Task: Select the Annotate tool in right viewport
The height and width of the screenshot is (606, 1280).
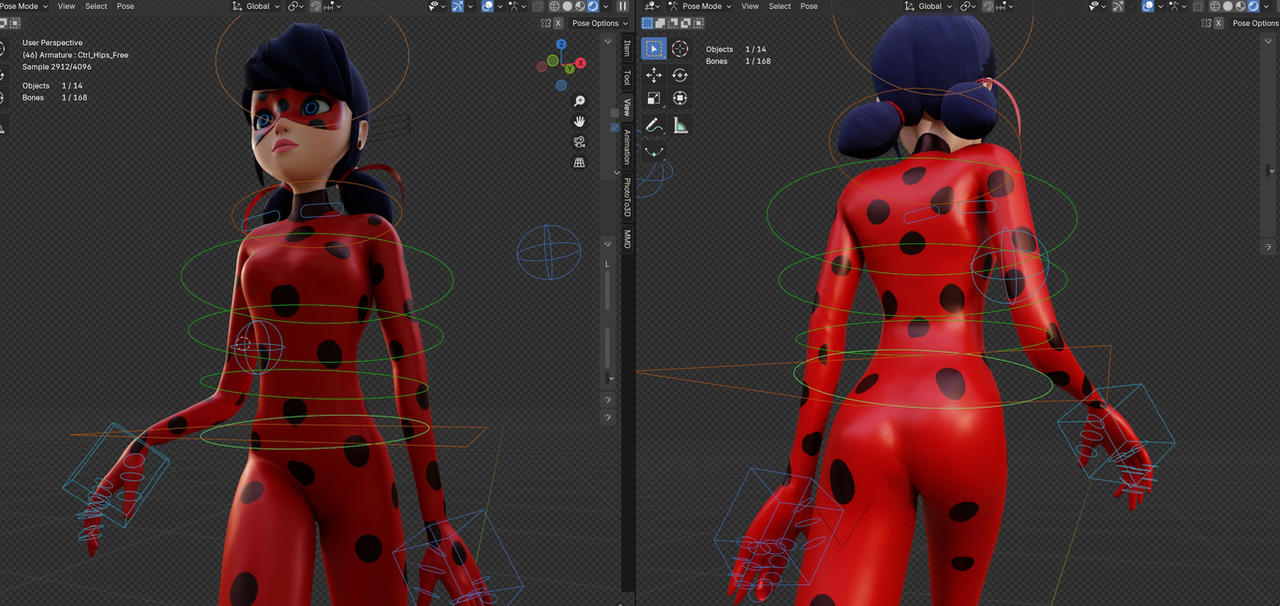Action: [x=653, y=125]
